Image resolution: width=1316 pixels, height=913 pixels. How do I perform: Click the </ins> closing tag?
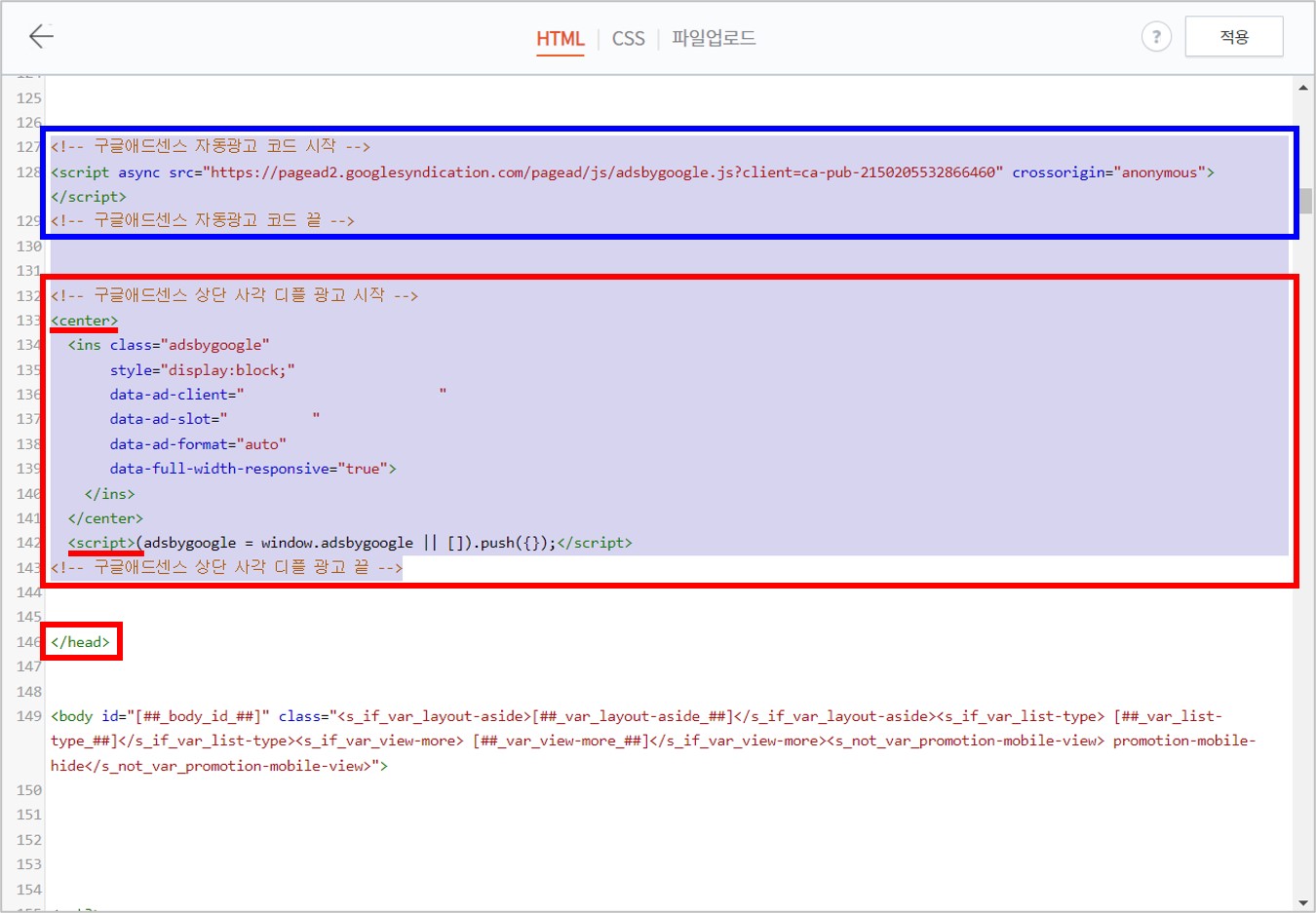[109, 494]
